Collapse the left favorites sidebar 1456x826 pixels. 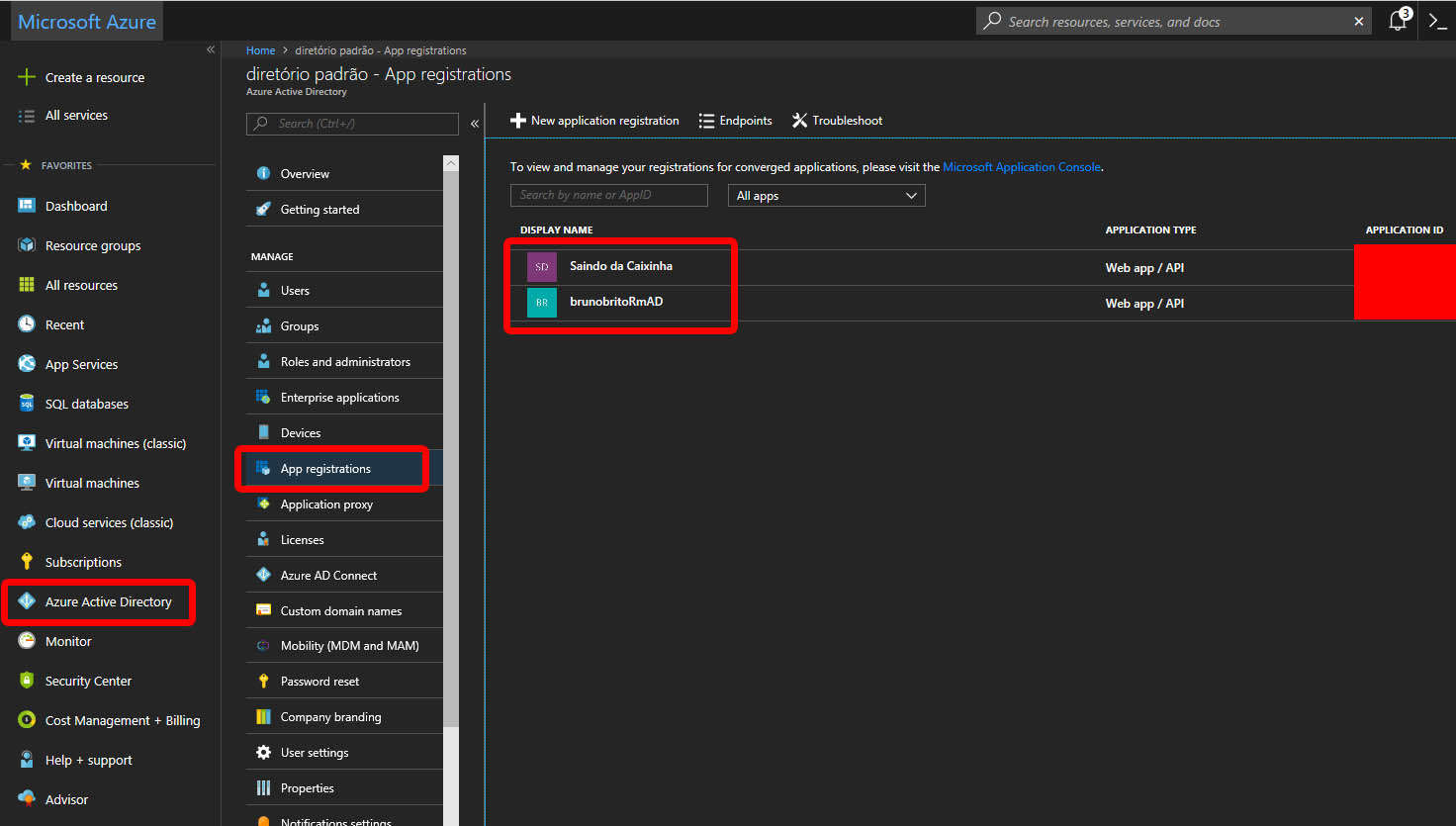point(211,49)
